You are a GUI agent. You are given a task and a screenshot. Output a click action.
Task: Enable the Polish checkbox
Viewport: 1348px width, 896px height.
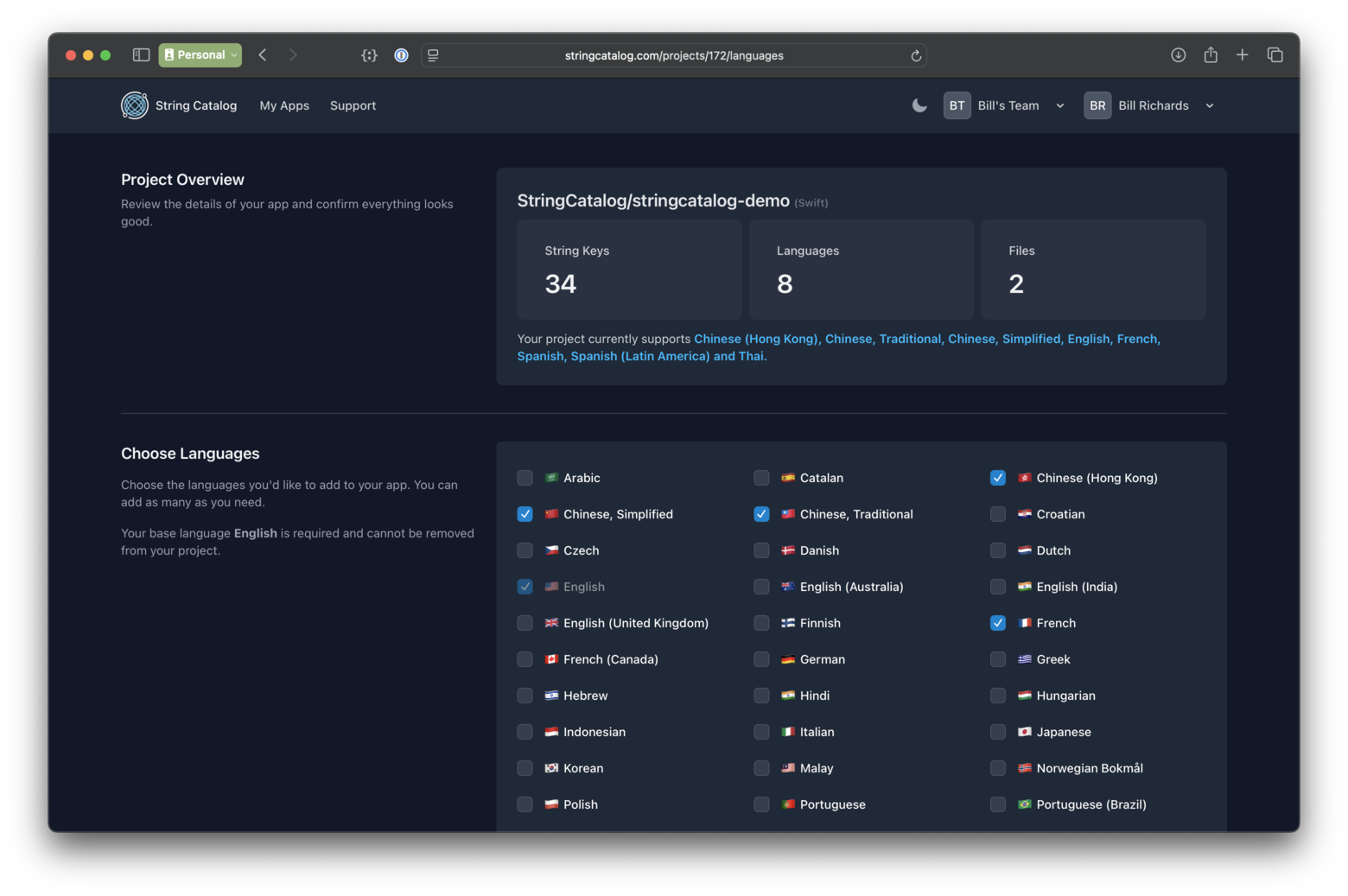coord(525,804)
